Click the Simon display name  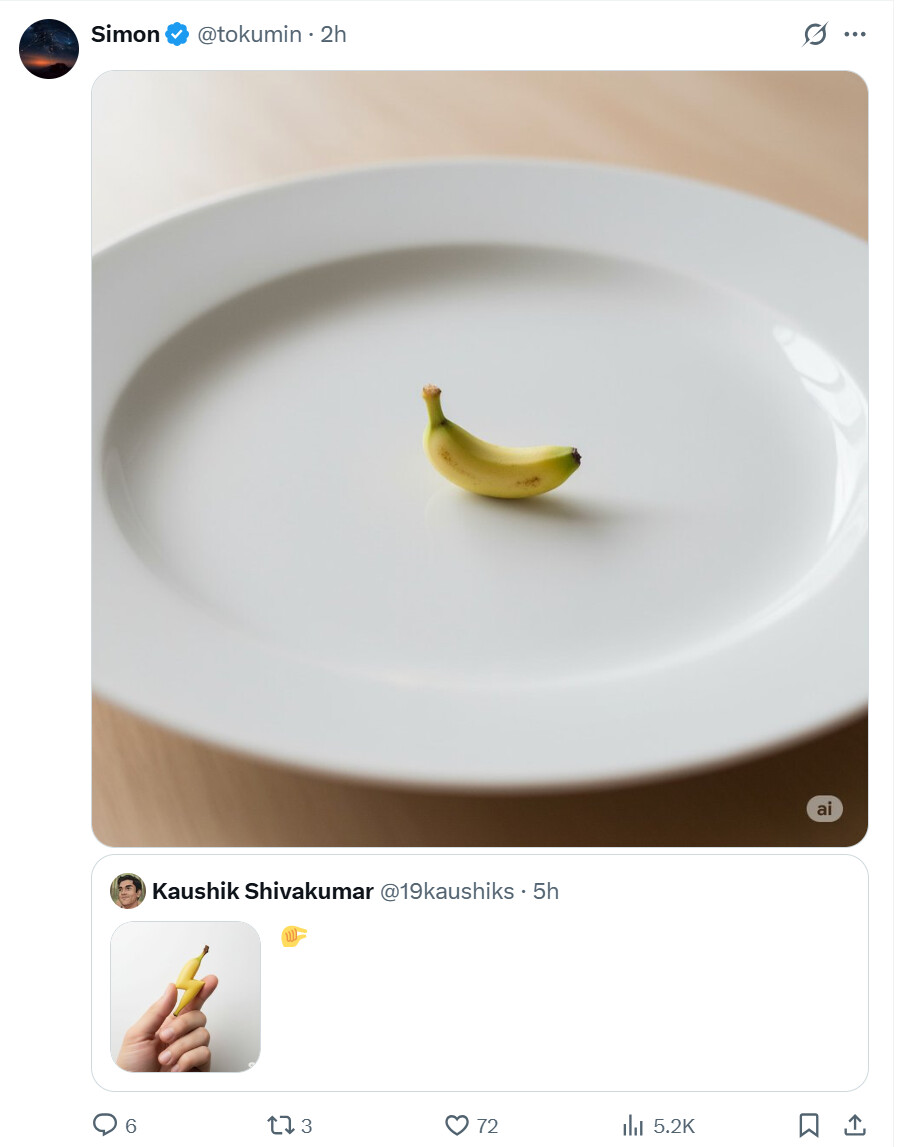pos(125,34)
